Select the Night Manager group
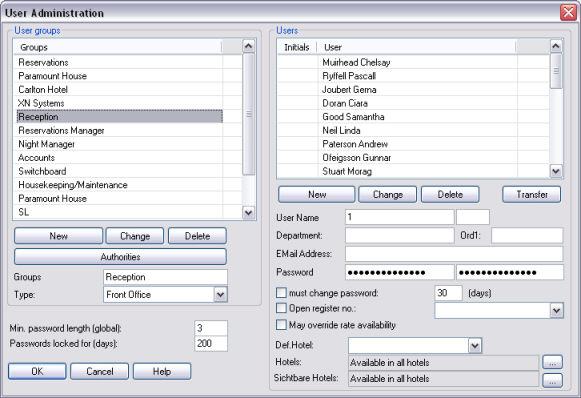This screenshot has height=398, width=581. (120, 144)
